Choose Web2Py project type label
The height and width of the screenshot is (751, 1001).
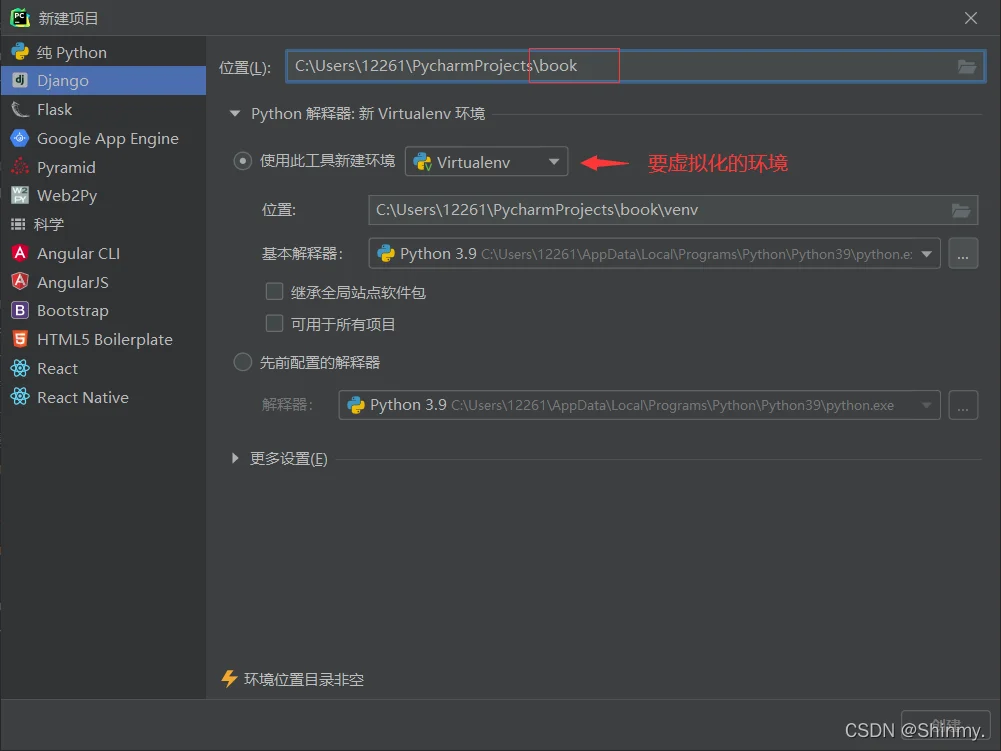(x=67, y=195)
